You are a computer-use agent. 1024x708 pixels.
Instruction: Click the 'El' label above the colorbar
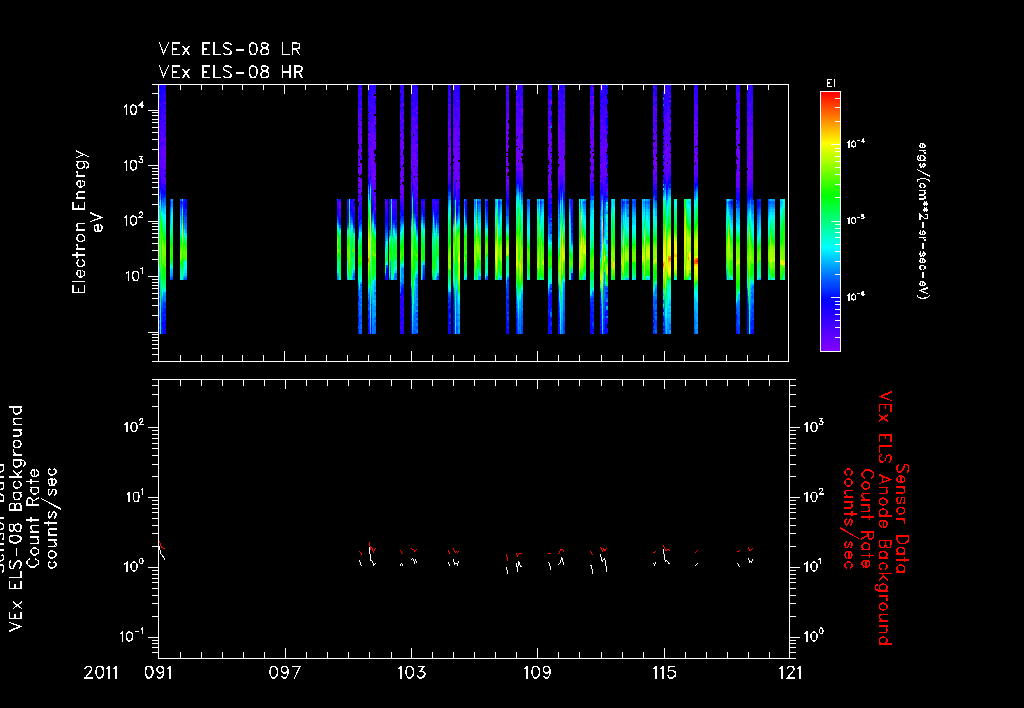[831, 84]
